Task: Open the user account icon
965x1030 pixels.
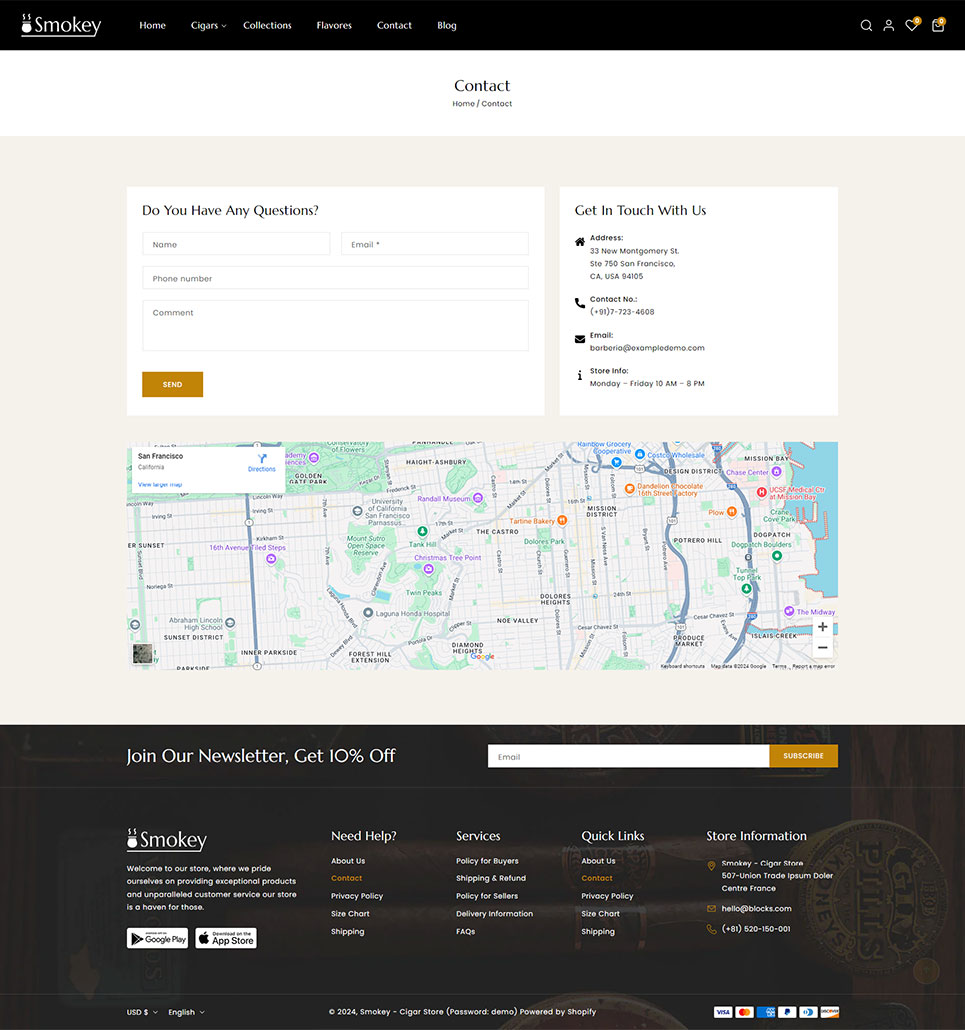Action: (x=888, y=26)
